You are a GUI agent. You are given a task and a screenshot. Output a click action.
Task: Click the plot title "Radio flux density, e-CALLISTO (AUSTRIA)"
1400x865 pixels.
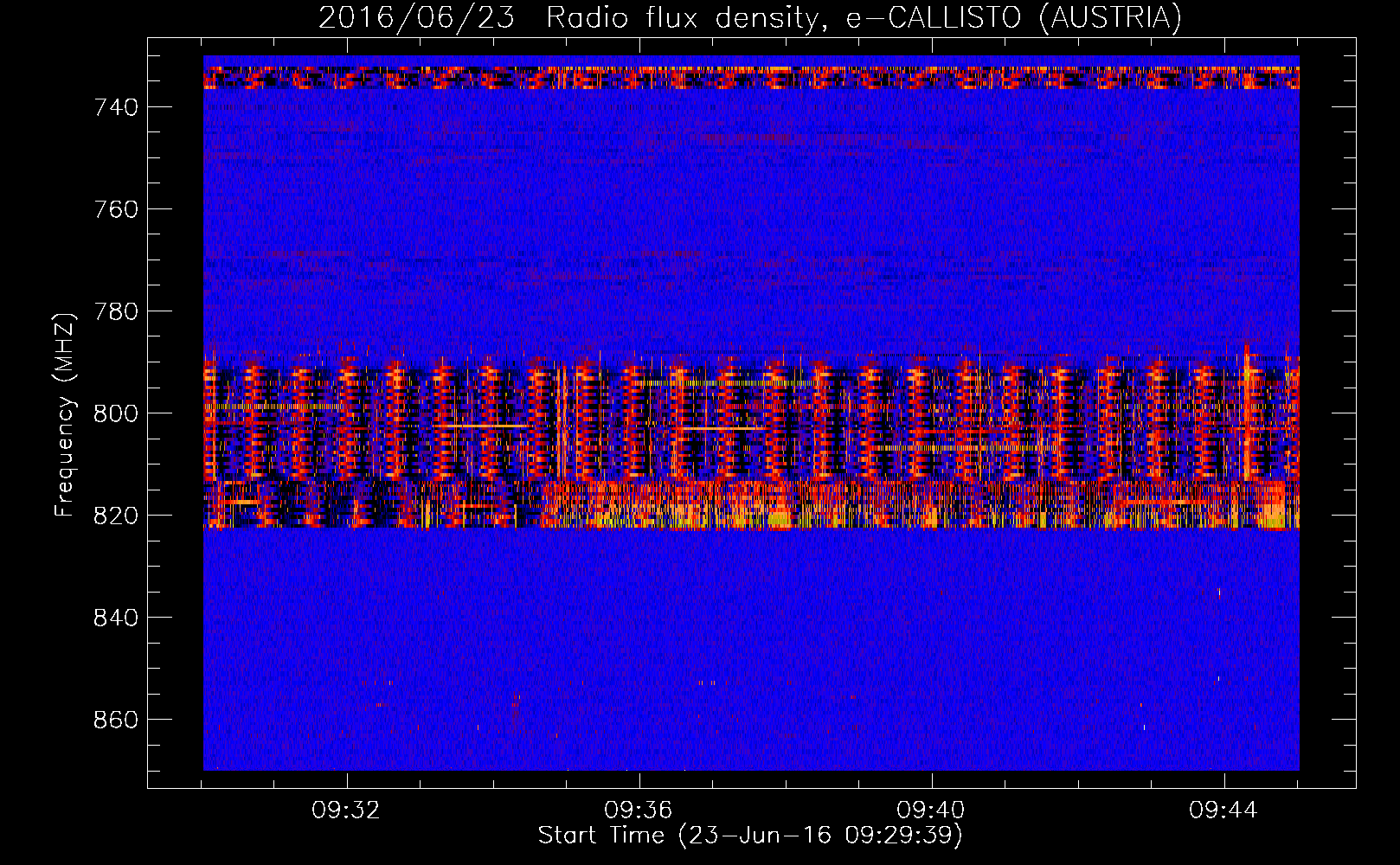click(864, 18)
